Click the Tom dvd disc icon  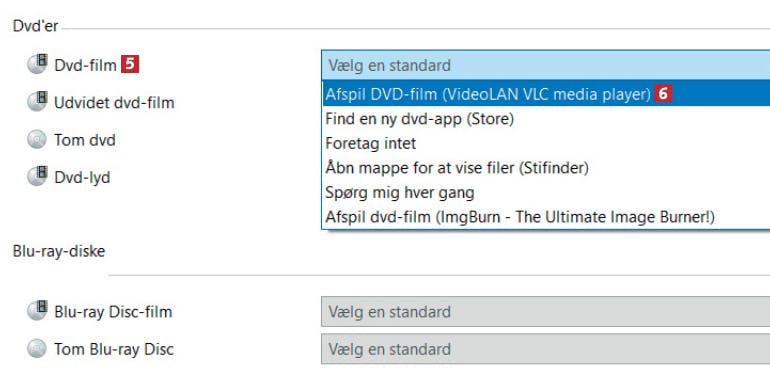click(x=37, y=140)
